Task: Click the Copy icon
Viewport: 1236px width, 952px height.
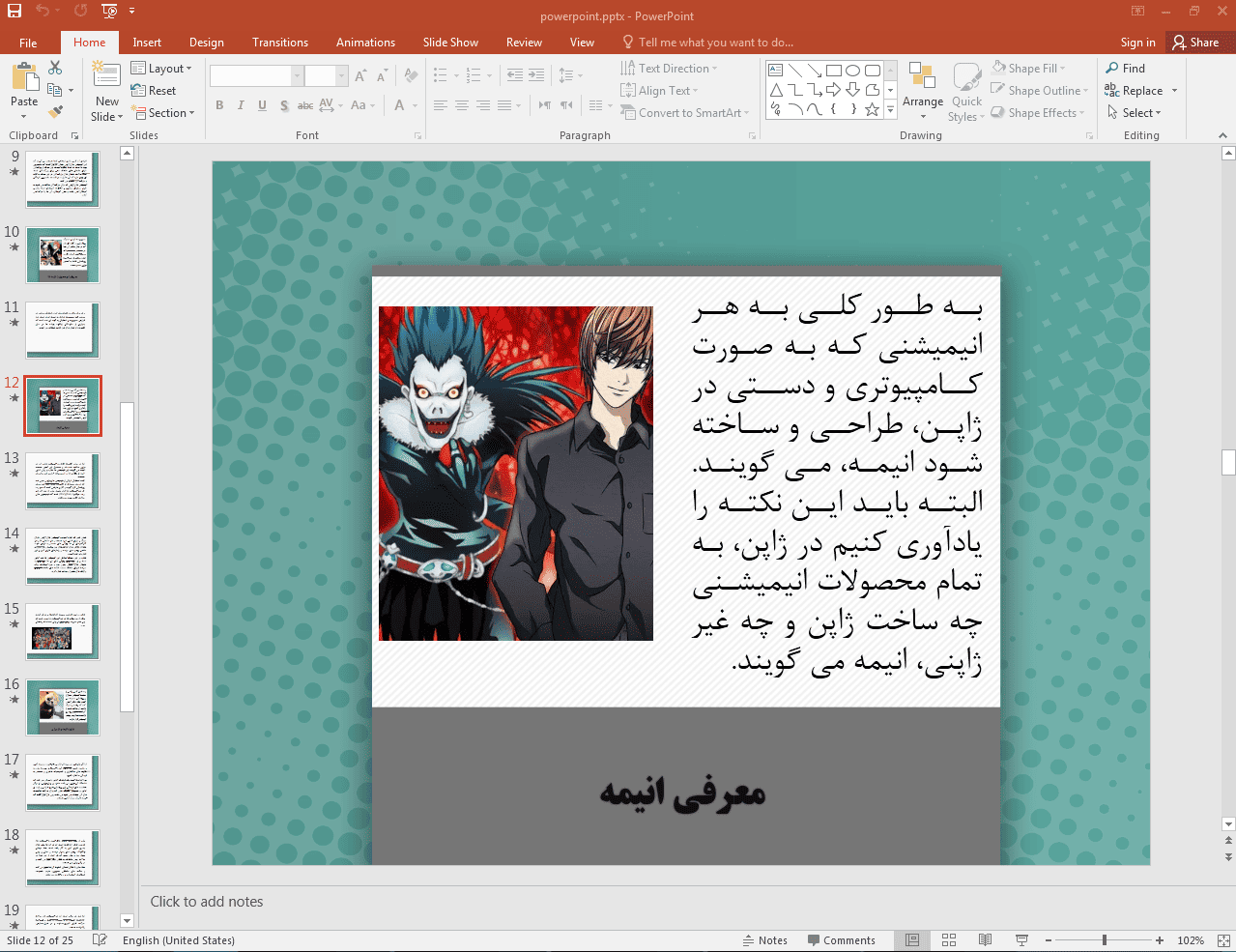Action: 55,90
